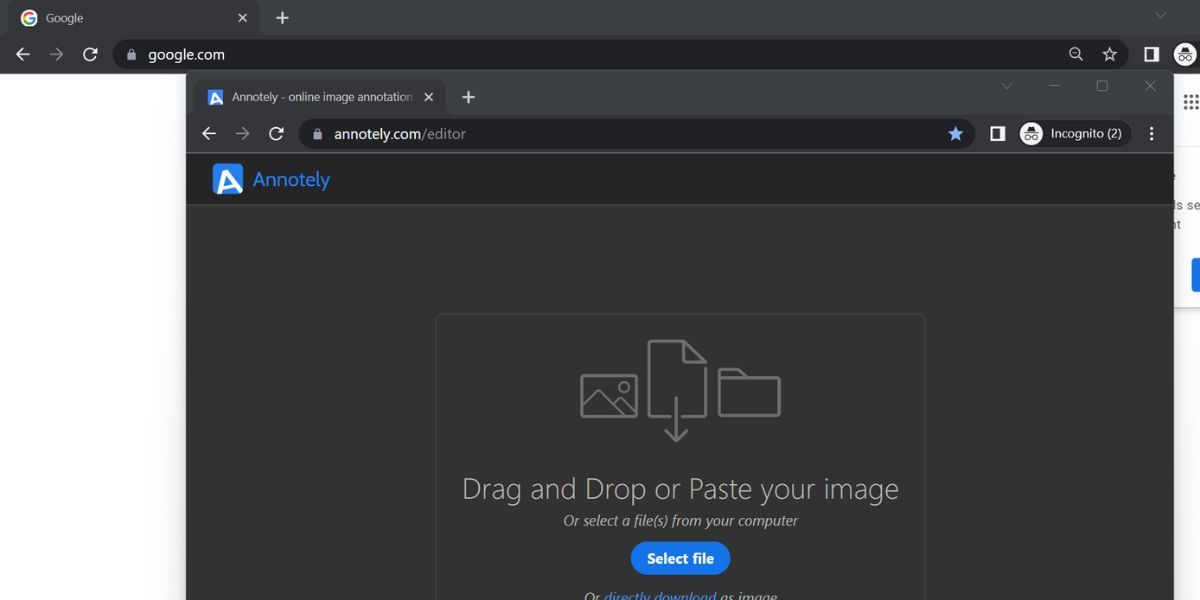Click the annotely.com/editor address bar

click(x=620, y=134)
